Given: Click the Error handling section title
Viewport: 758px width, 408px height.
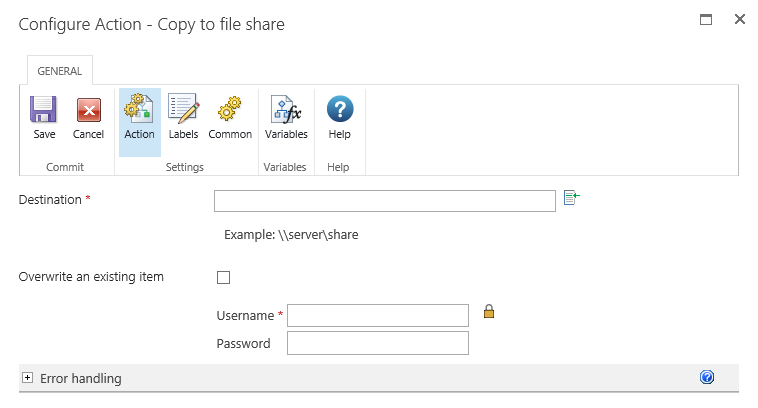Looking at the screenshot, I should (x=81, y=378).
